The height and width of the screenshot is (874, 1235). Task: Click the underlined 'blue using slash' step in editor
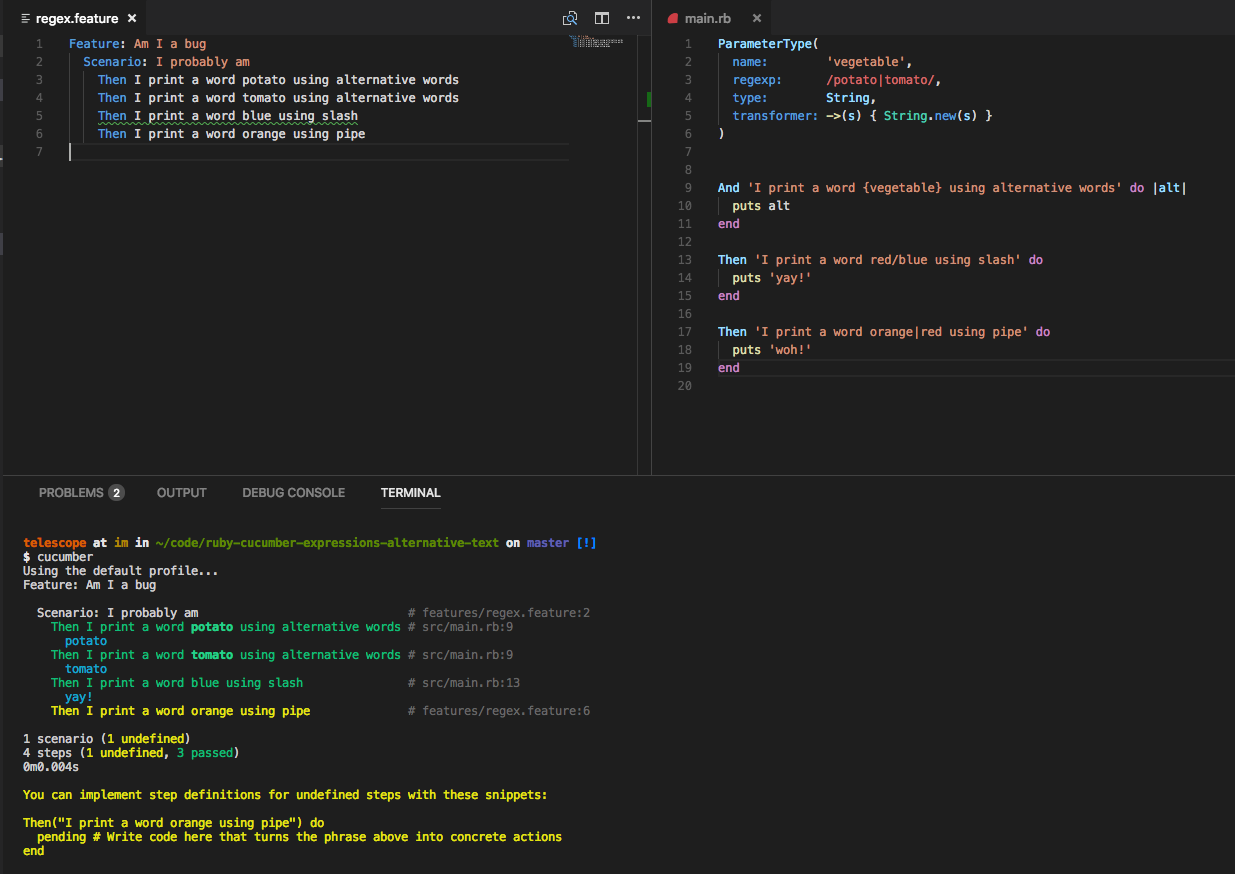(228, 116)
